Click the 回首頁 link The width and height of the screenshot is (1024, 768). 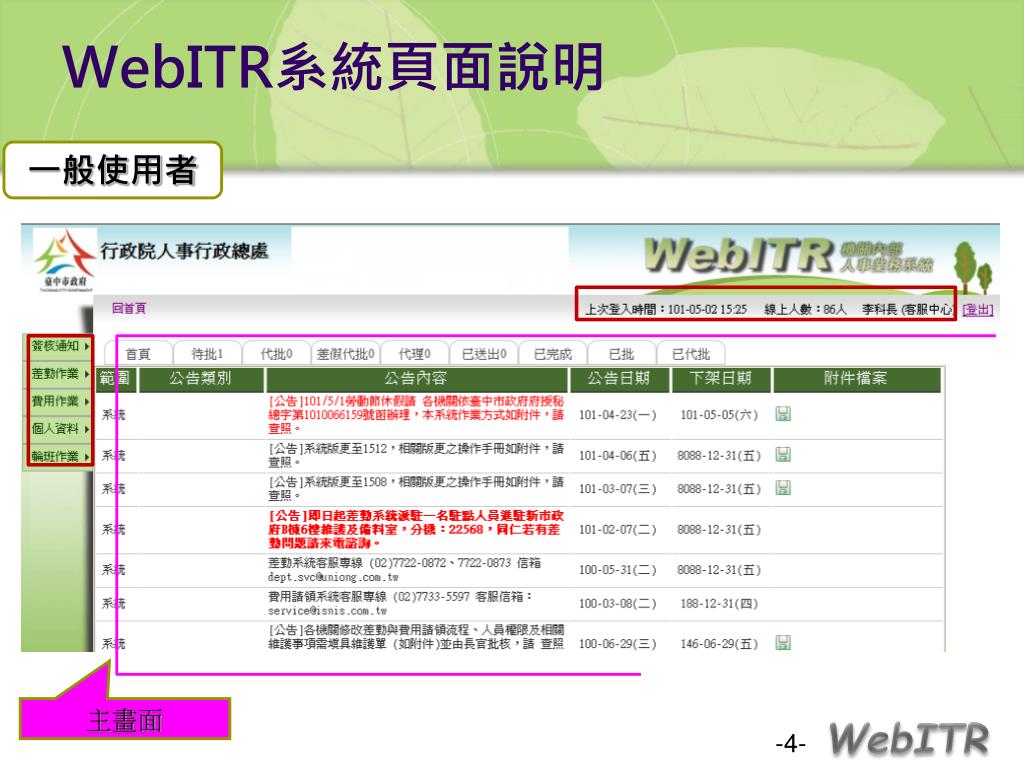click(129, 308)
